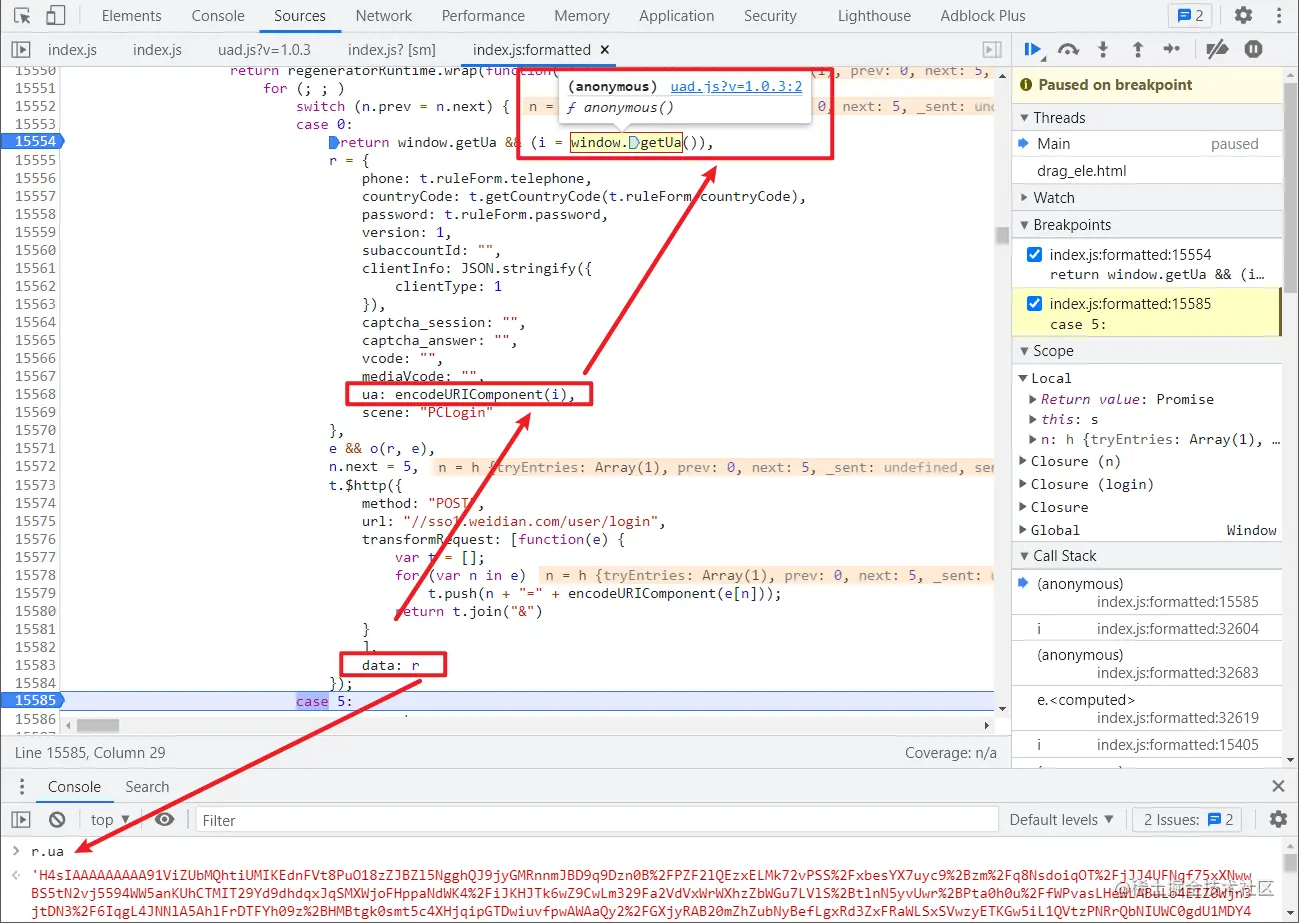Open the Adblock Plus panel
1299x923 pixels.
pyautogui.click(x=983, y=16)
